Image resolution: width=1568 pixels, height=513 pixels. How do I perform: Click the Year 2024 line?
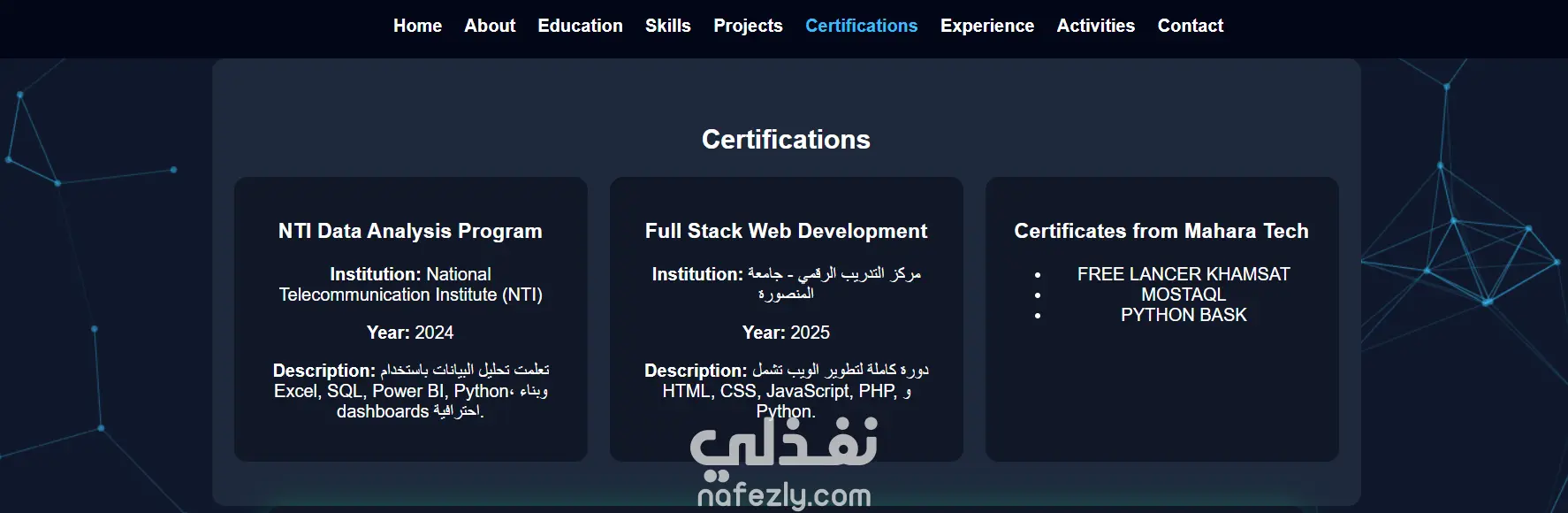(410, 333)
